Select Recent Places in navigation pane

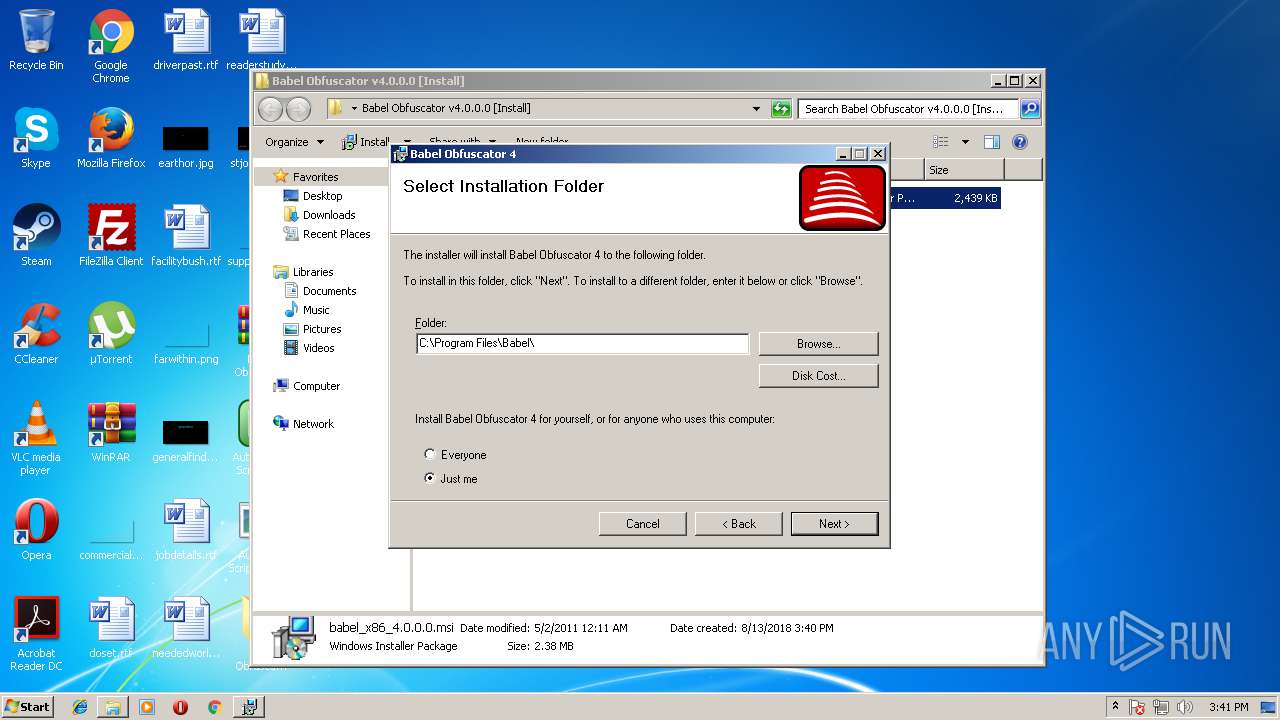click(336, 234)
